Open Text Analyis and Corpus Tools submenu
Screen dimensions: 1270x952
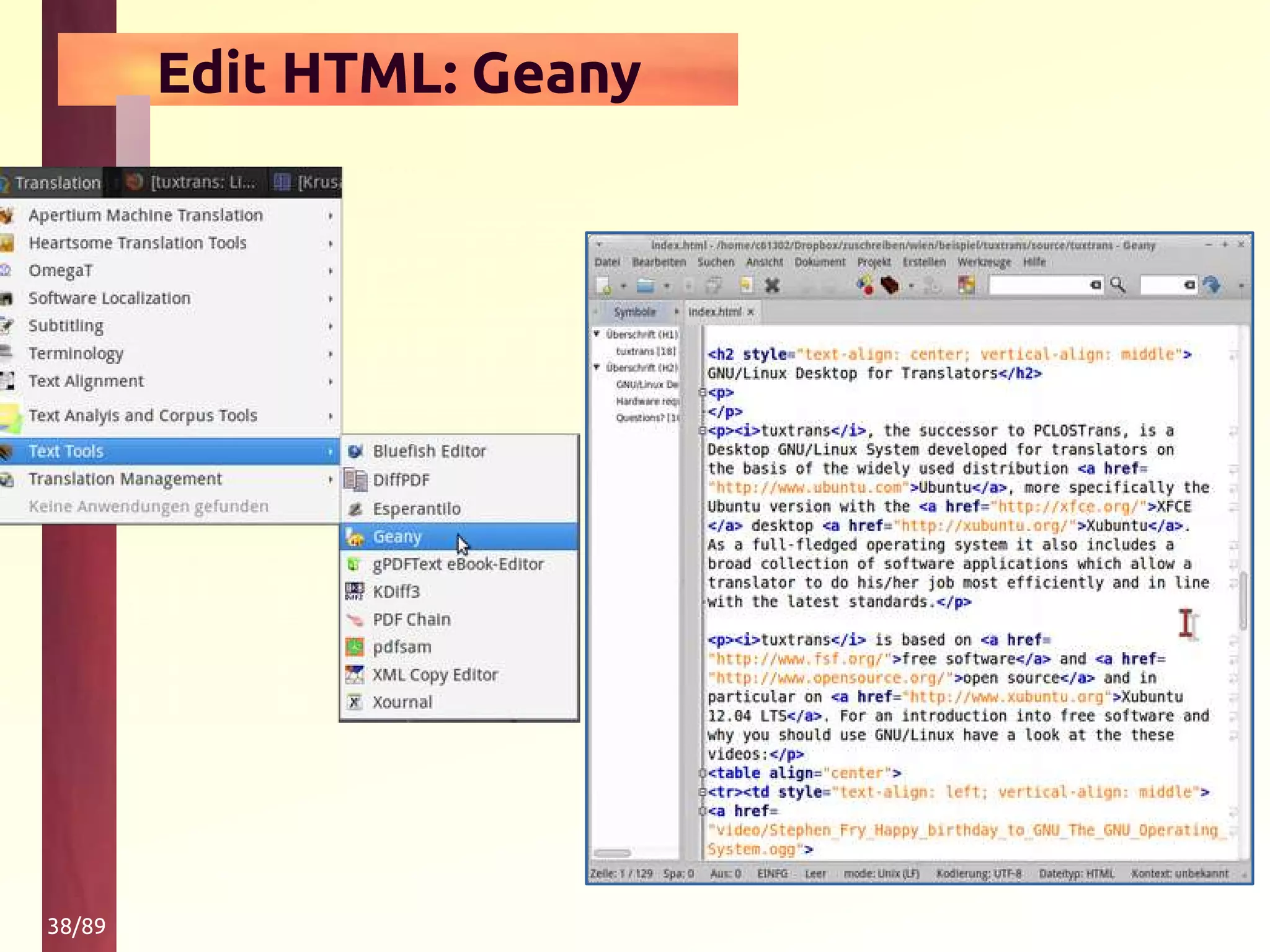[x=169, y=416]
